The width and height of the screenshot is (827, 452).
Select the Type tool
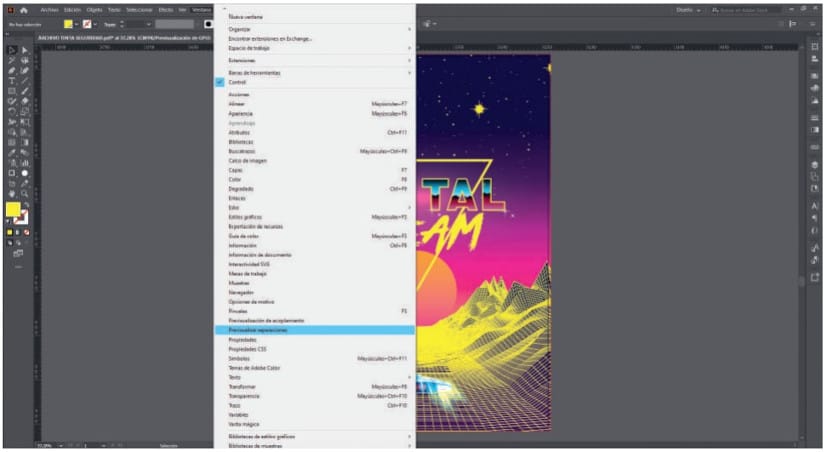click(11, 81)
